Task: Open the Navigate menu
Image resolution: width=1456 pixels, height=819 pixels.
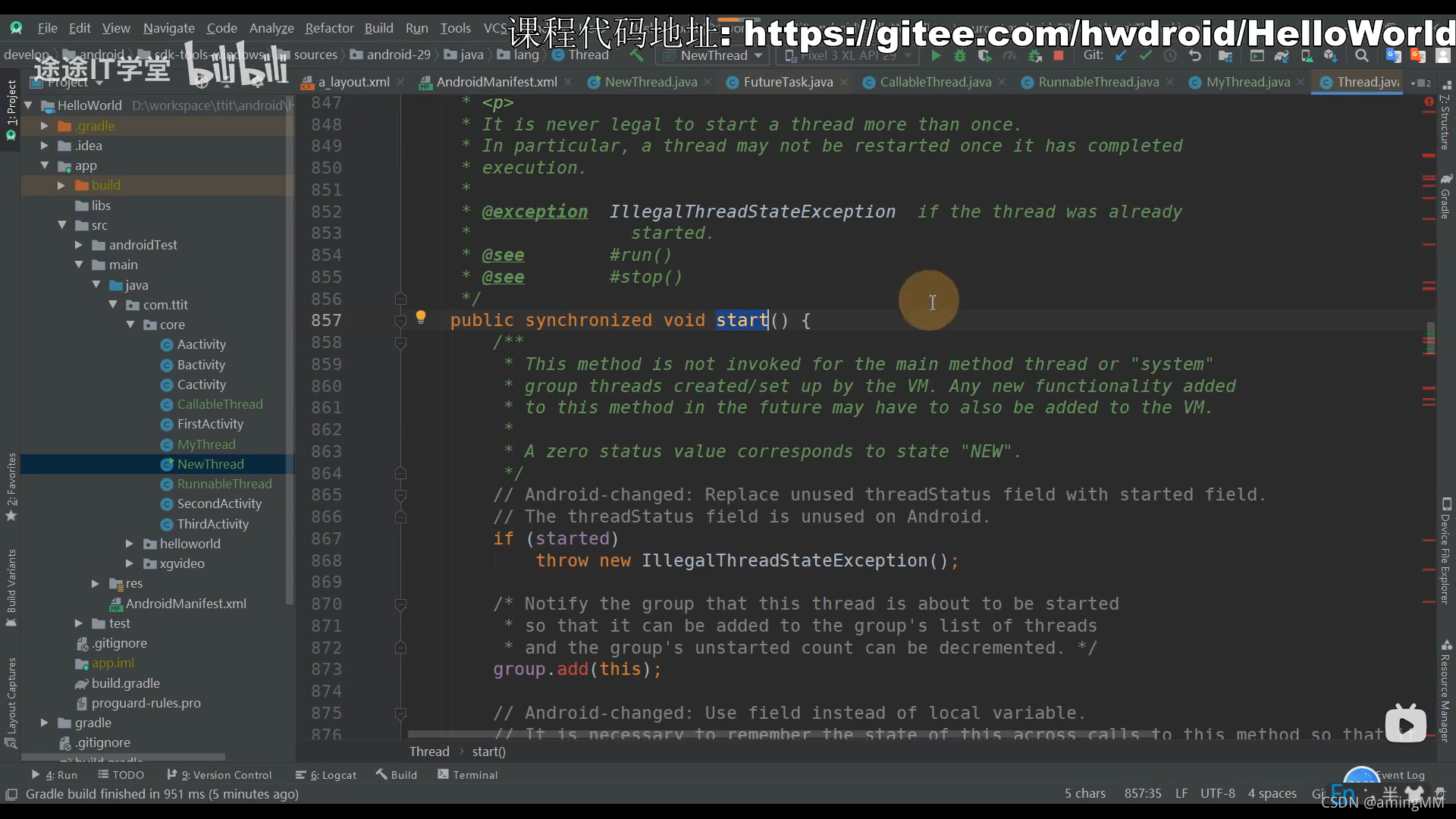Action: point(168,28)
